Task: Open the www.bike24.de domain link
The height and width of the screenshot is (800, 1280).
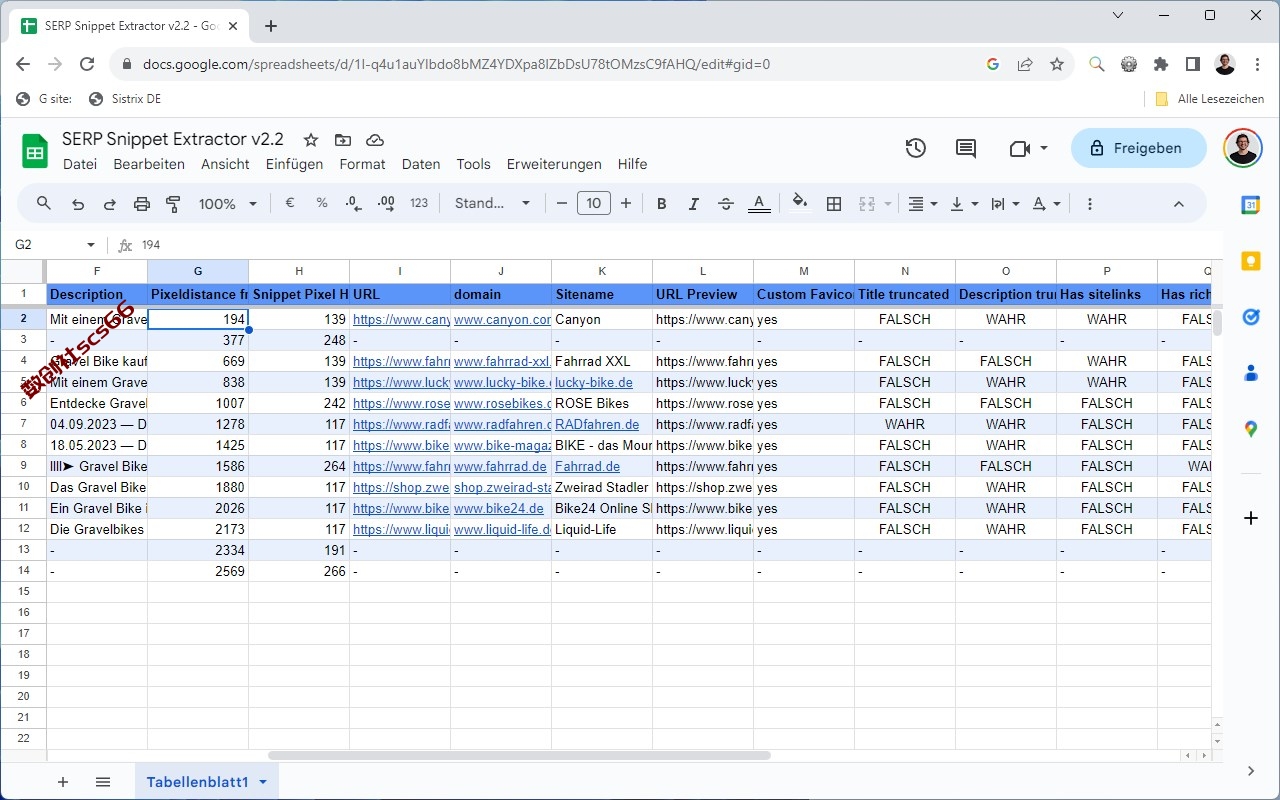Action: [497, 509]
